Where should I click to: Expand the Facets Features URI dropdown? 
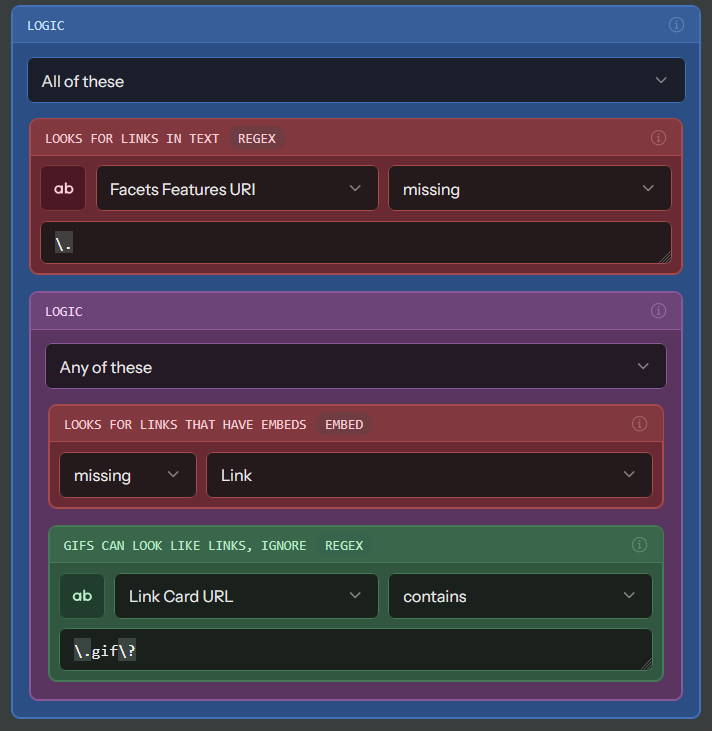pyautogui.click(x=237, y=189)
